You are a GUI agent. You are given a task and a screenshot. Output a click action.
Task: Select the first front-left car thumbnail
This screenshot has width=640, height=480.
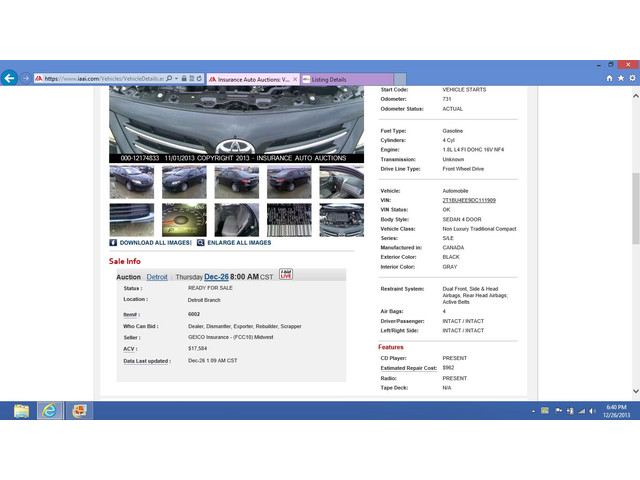tap(132, 182)
